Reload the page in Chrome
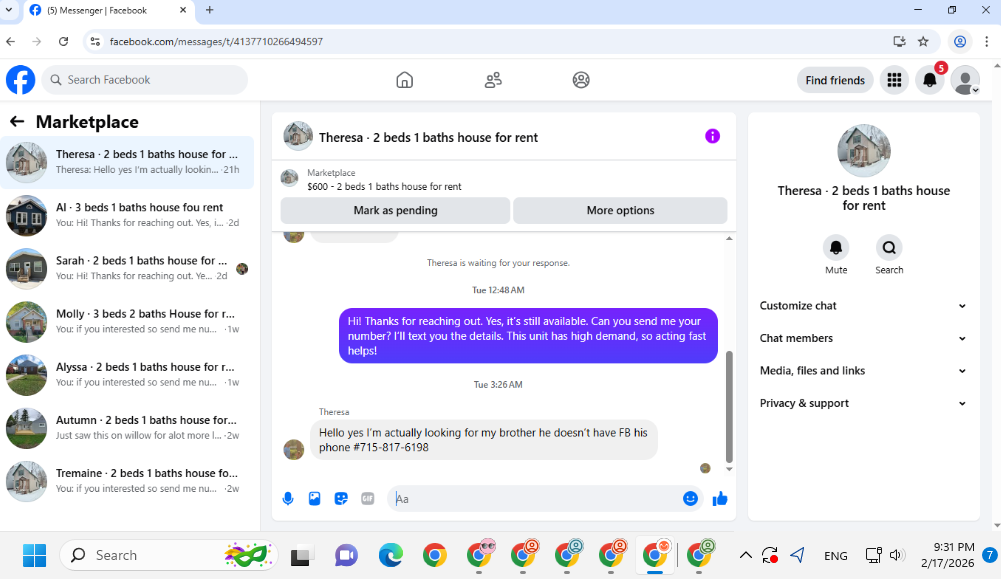Screen dimensions: 1001x579 pos(63,41)
